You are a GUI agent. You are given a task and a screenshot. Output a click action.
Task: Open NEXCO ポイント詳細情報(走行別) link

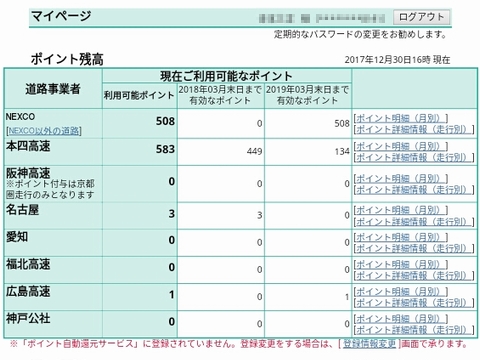tap(414, 129)
